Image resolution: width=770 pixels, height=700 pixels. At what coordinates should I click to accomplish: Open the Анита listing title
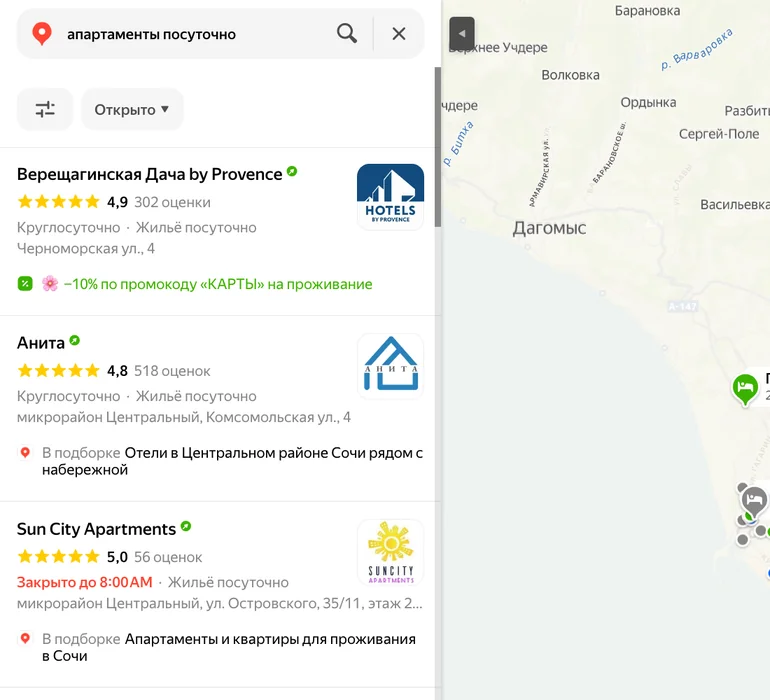pos(41,343)
